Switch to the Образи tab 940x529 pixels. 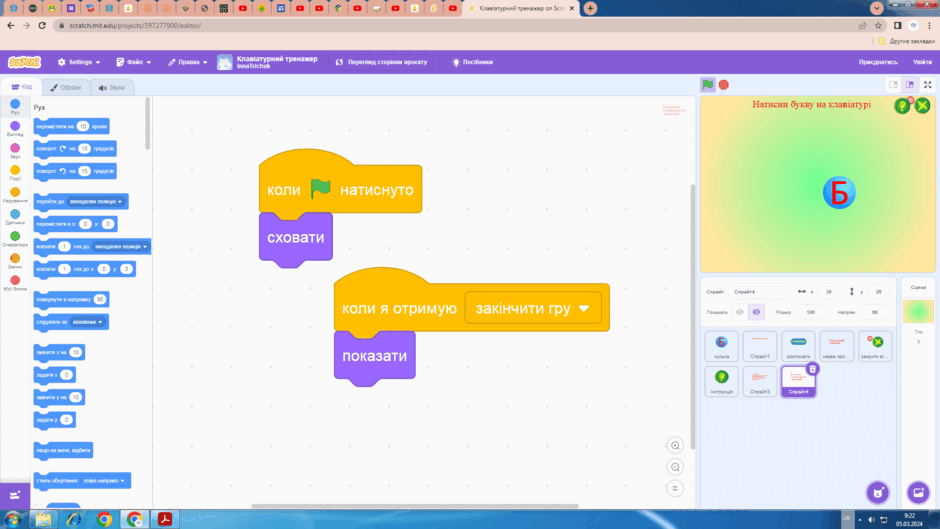click(65, 88)
